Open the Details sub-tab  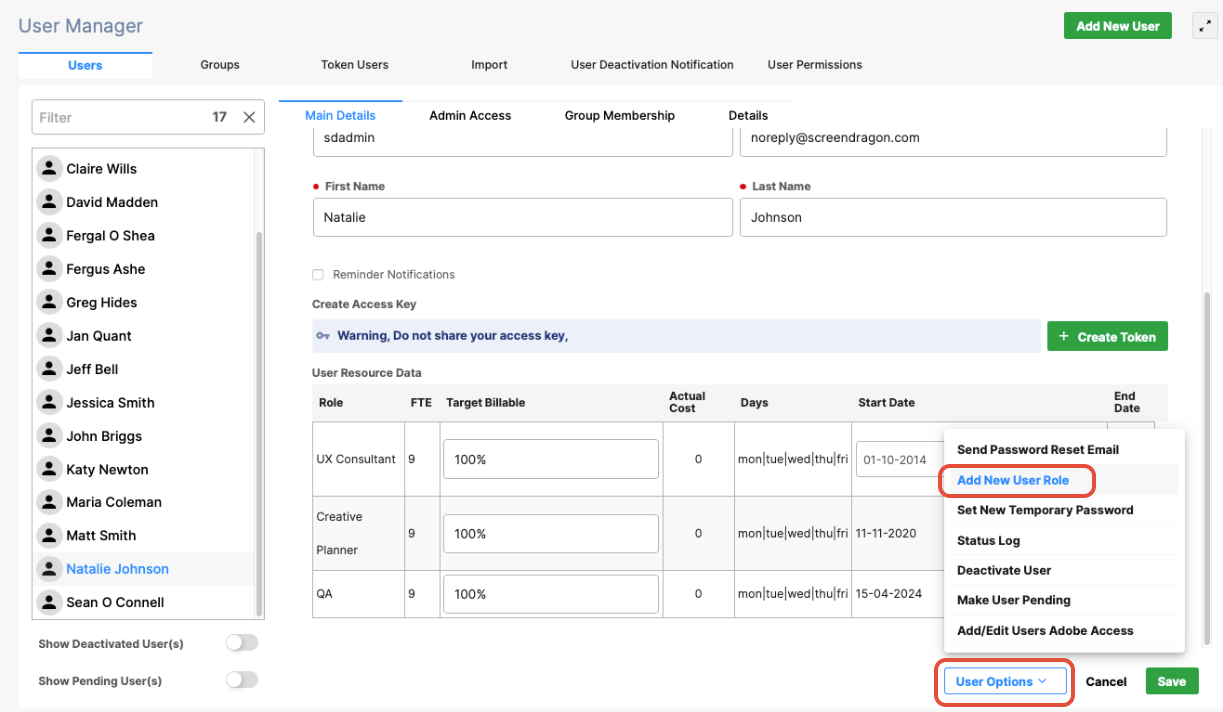[x=748, y=116]
